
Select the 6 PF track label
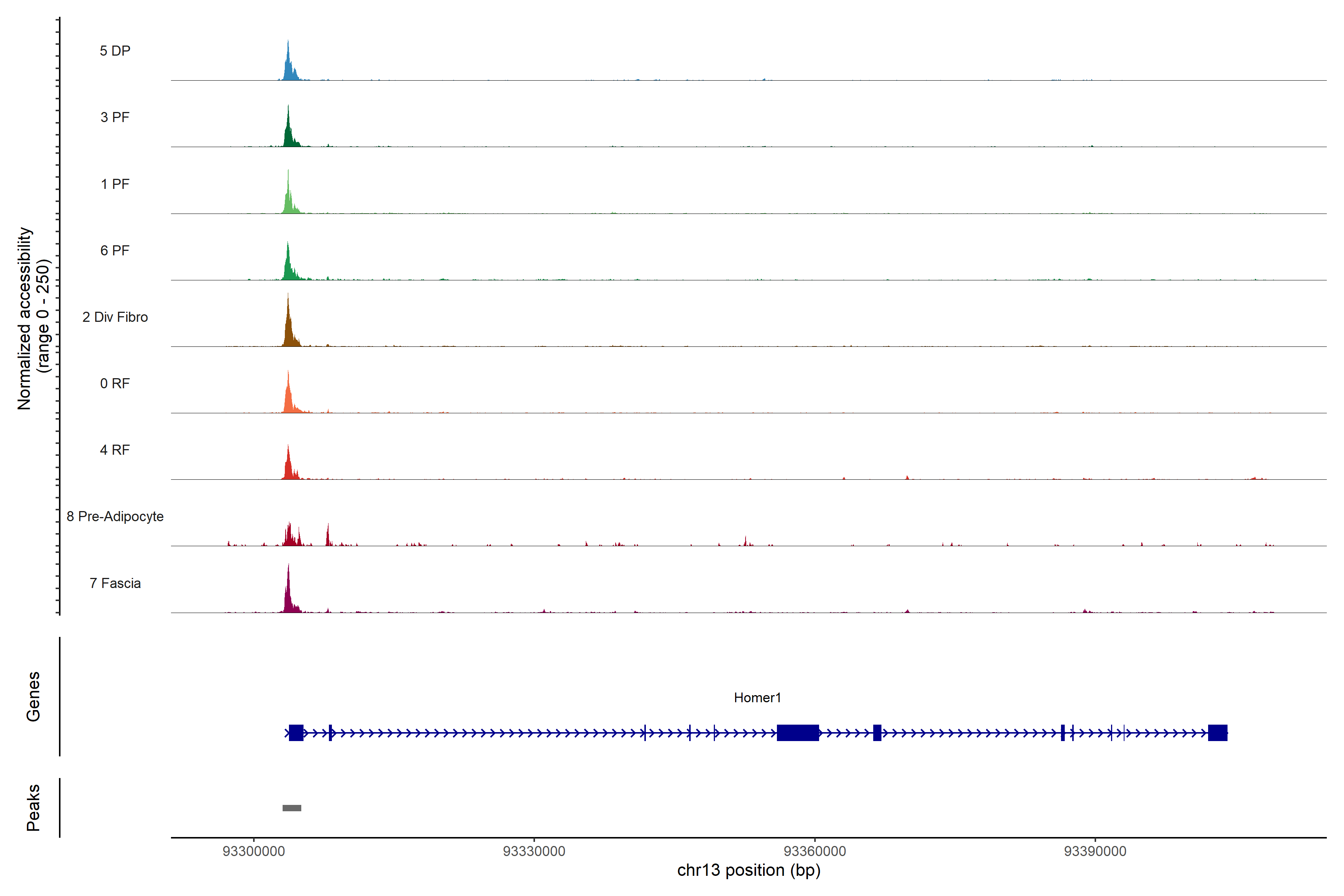pos(115,250)
